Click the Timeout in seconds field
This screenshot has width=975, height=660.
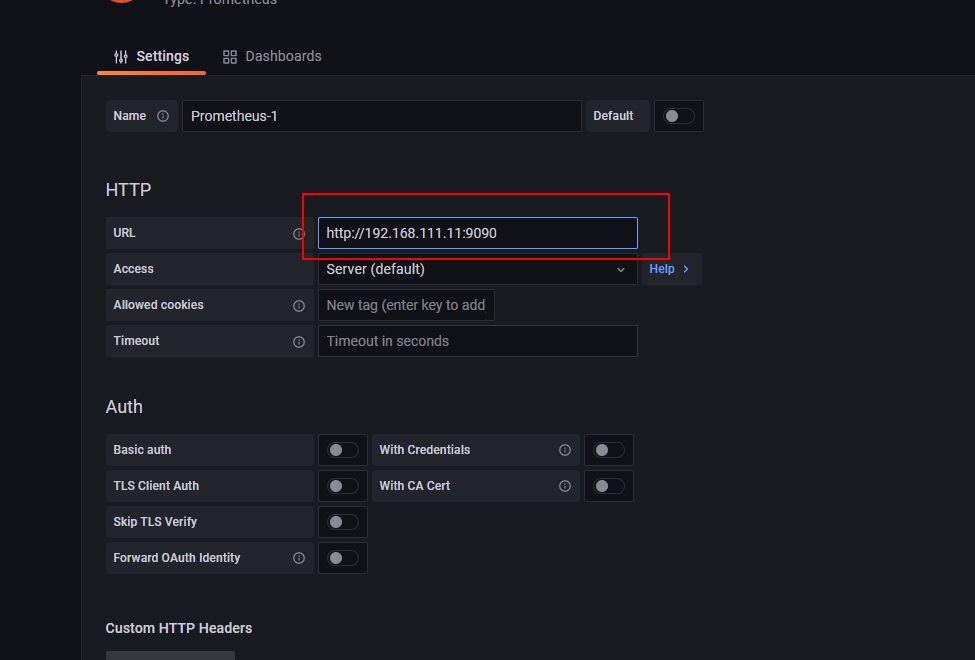coord(478,342)
